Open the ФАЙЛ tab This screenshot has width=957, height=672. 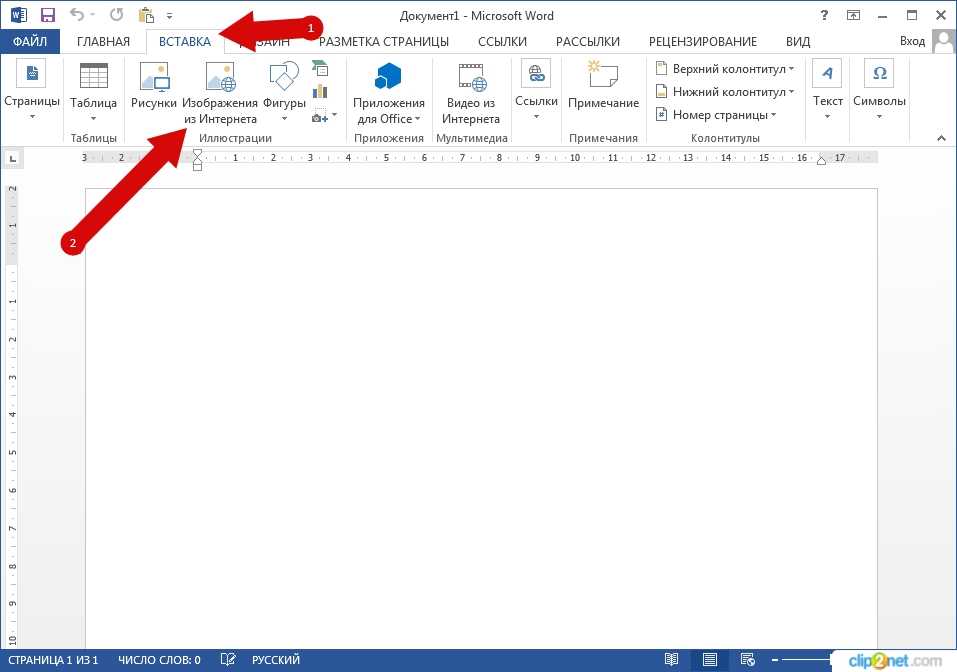coord(30,42)
